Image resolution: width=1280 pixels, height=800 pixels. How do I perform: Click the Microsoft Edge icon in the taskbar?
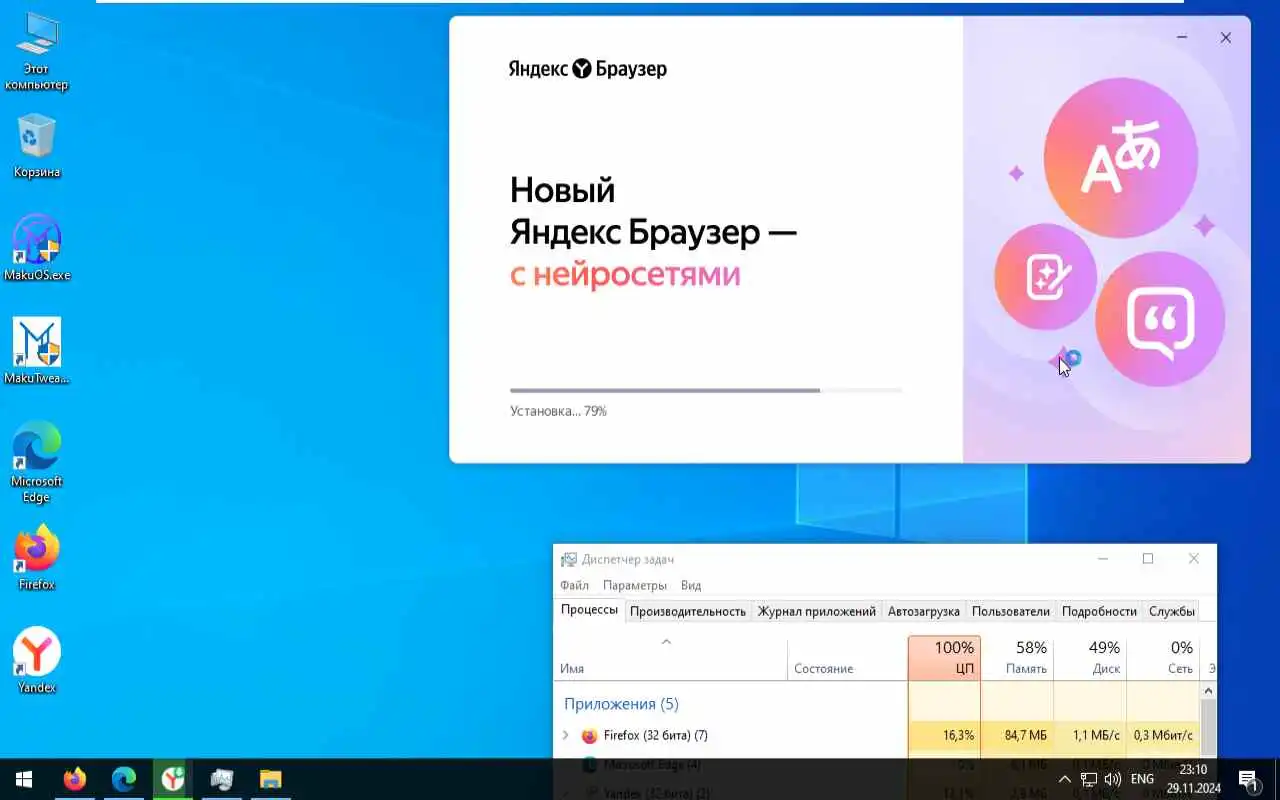pos(124,779)
